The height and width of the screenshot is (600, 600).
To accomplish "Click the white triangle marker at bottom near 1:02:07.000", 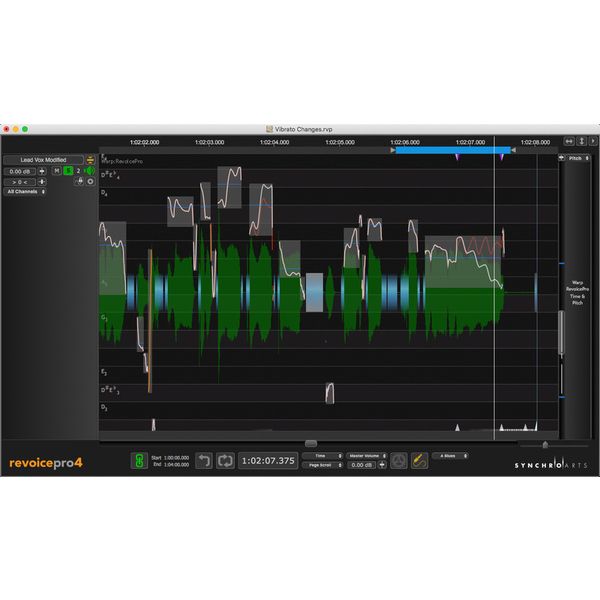I will (457, 427).
